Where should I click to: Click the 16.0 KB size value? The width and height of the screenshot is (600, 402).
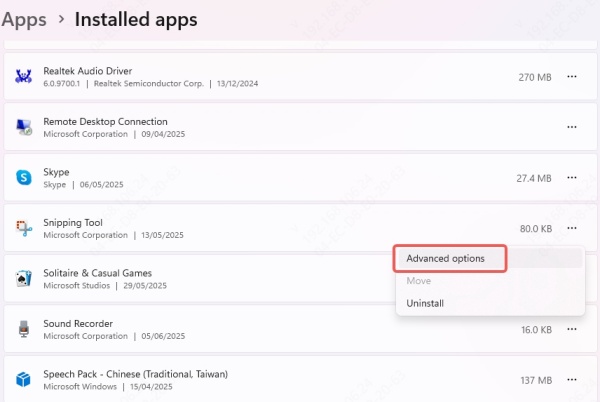pyautogui.click(x=536, y=330)
